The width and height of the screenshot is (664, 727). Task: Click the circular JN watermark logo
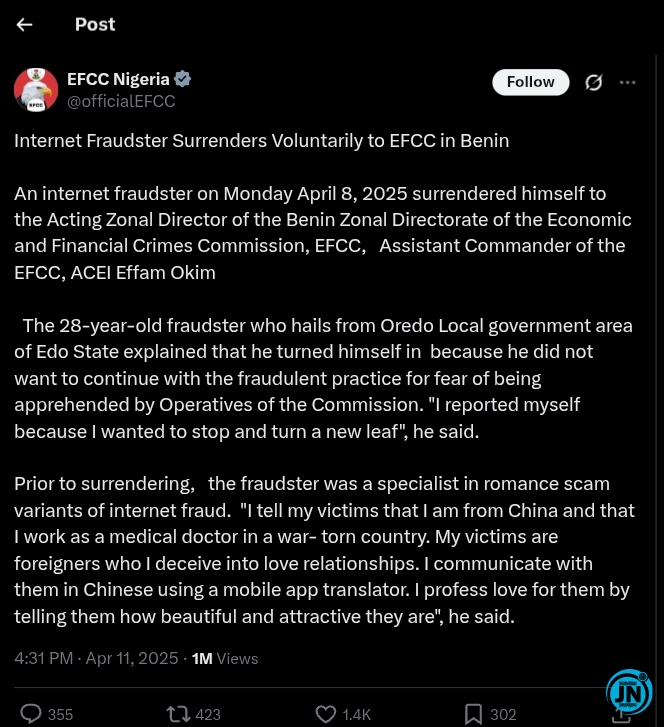[629, 693]
